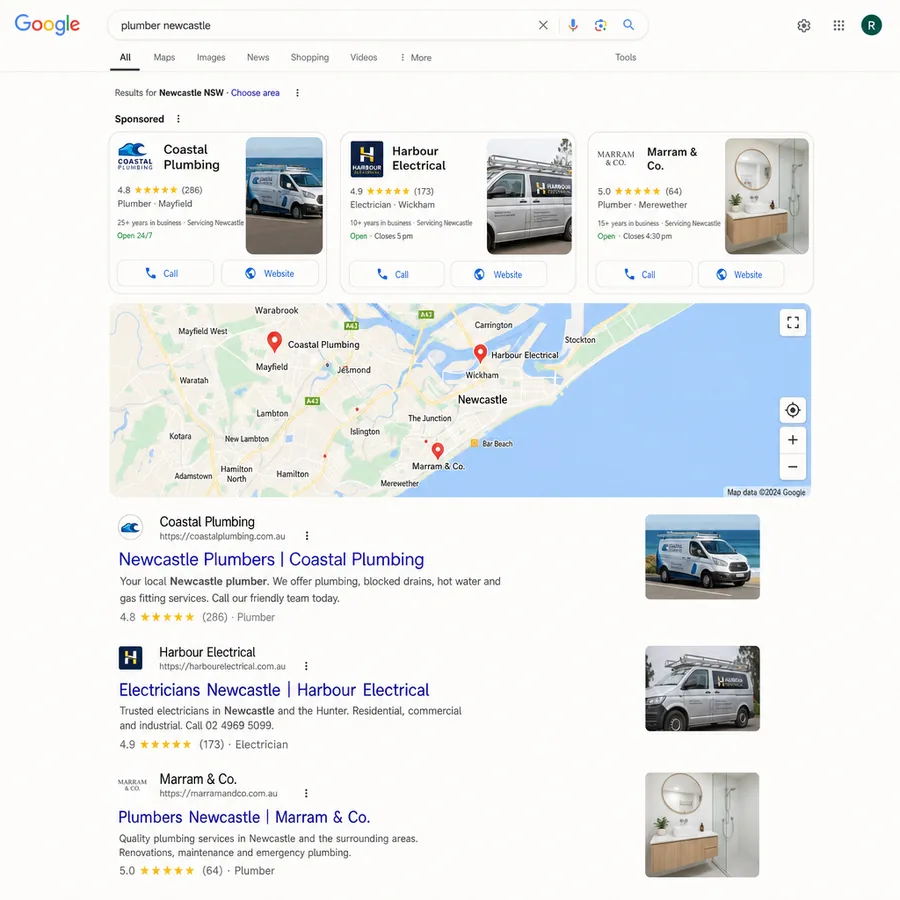Image resolution: width=900 pixels, height=900 pixels.
Task: Click the Harbour Electrical map pin
Action: (480, 353)
